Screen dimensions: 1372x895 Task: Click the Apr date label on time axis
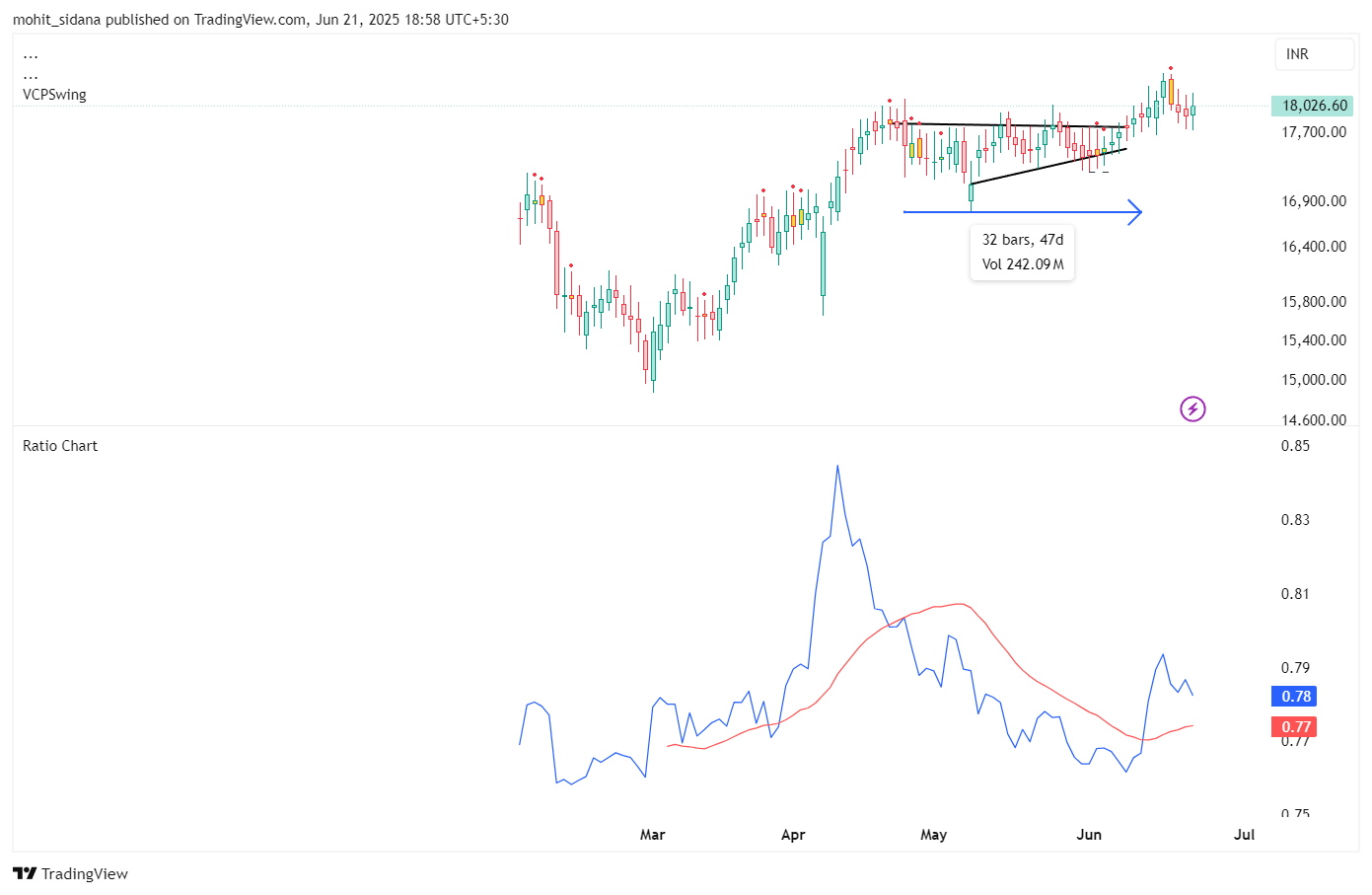(x=793, y=835)
